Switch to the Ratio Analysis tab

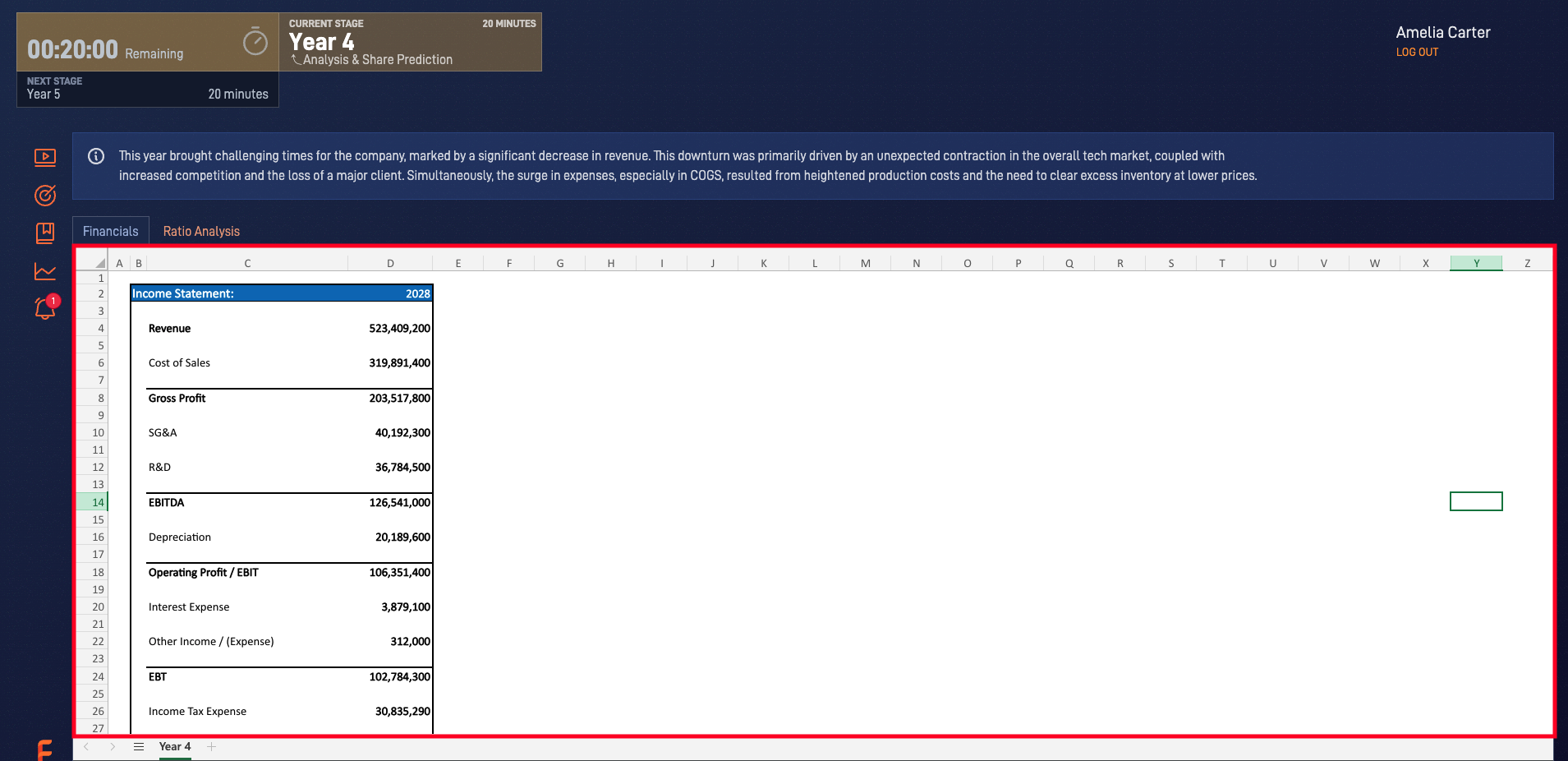point(201,232)
